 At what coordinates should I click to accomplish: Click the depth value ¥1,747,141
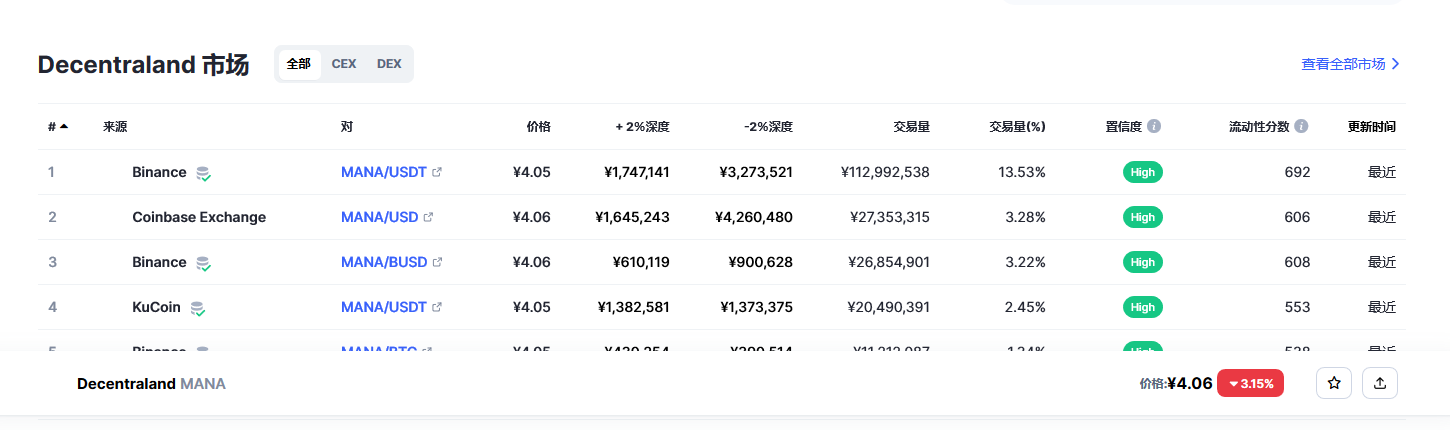(x=637, y=172)
